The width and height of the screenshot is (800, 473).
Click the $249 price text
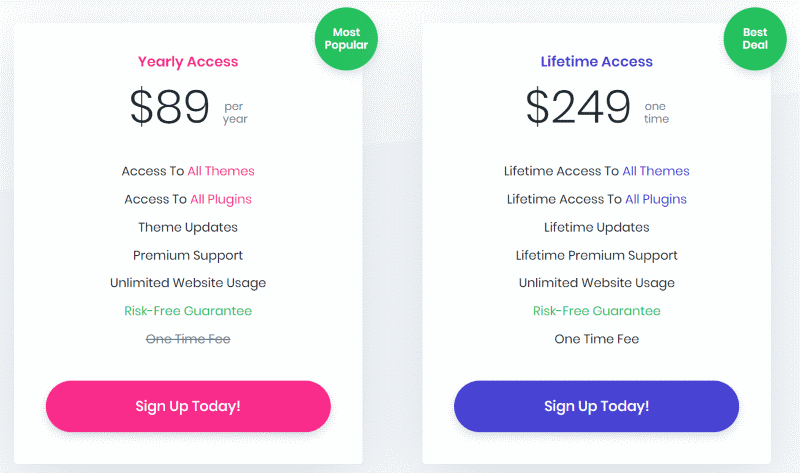578,107
